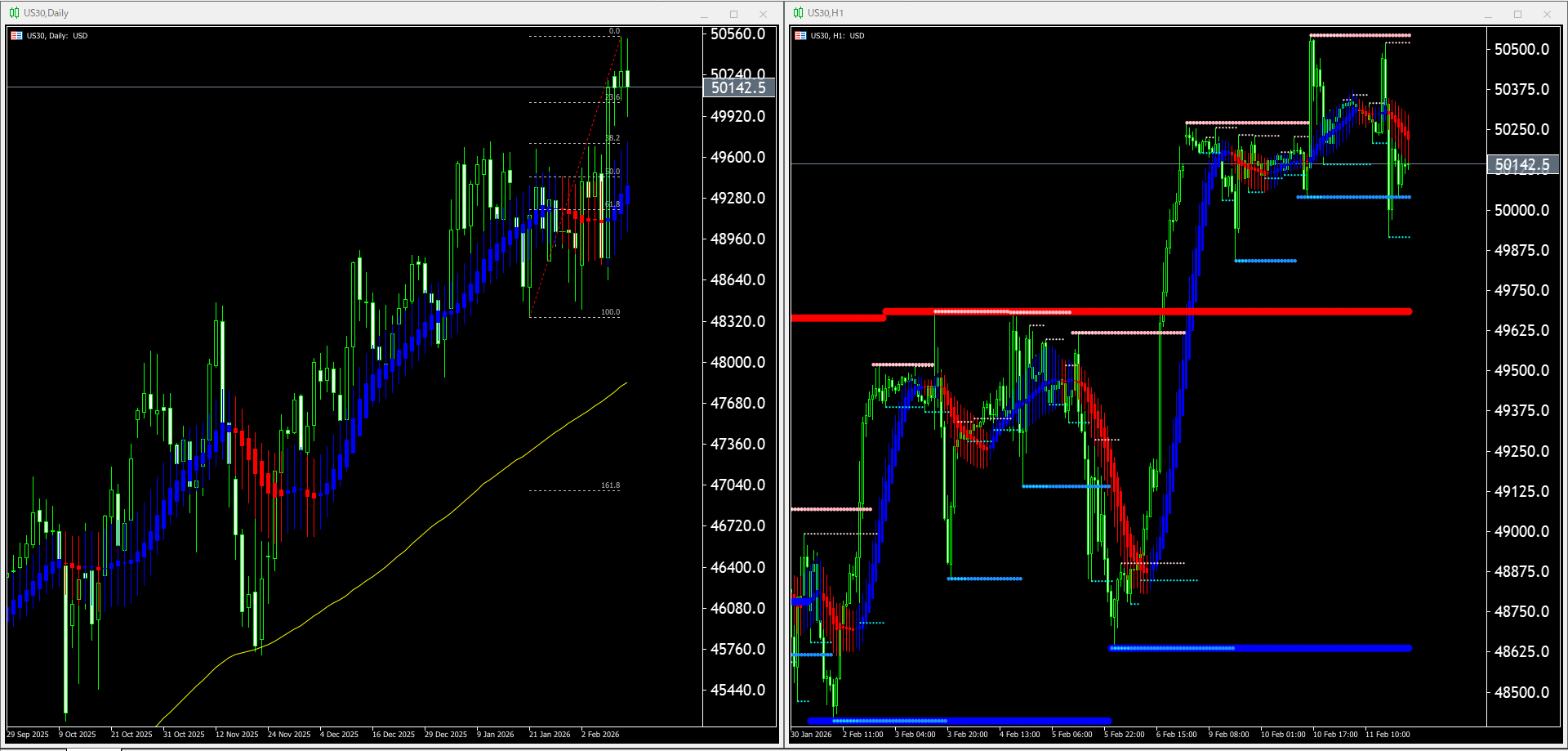Click the 46720.0 price on the Daily price scale

[737, 525]
